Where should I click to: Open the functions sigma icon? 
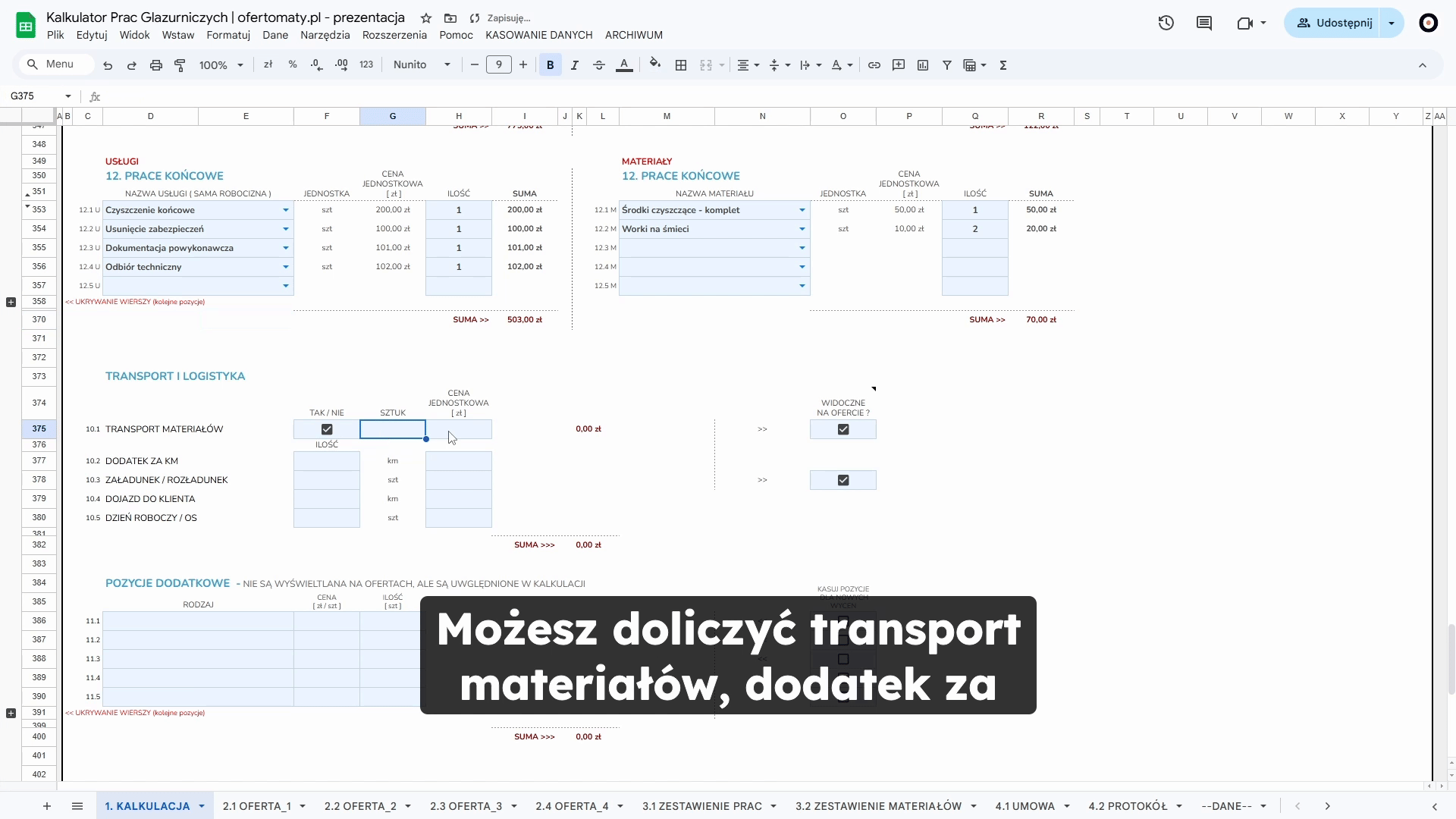pos(1003,65)
